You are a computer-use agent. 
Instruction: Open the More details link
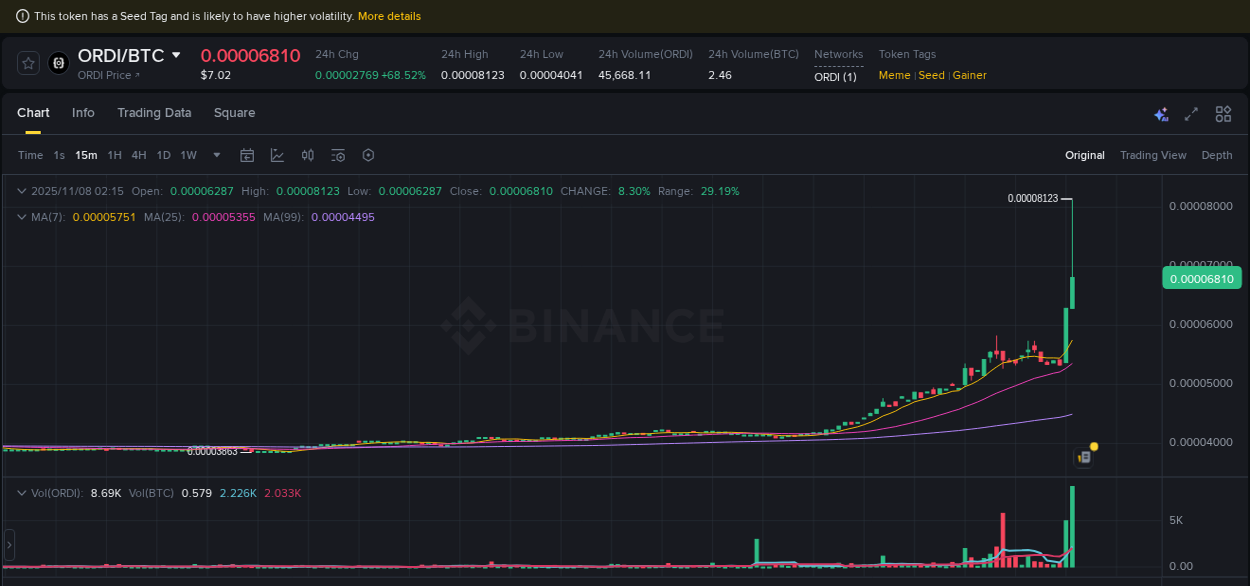pyautogui.click(x=389, y=16)
